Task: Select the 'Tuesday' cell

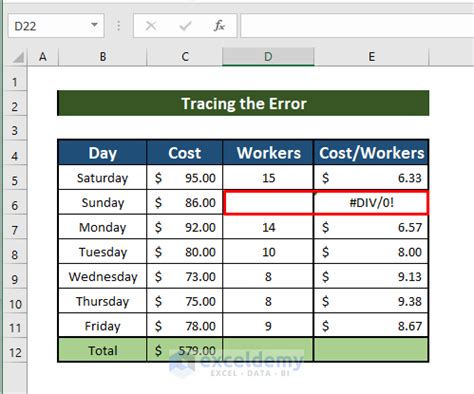Action: [x=102, y=252]
